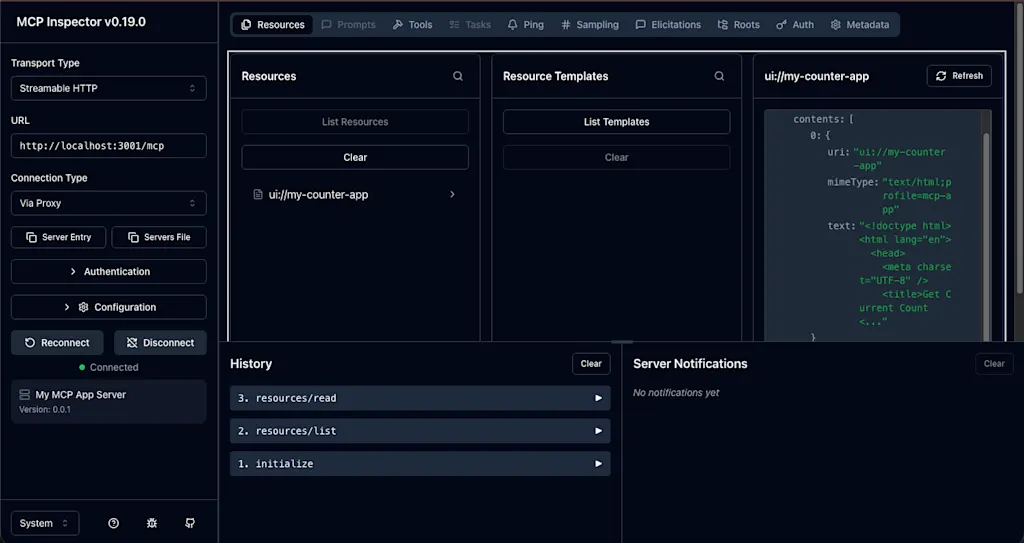
Task: Click the gear icon on the Metadata tab
Action: click(x=835, y=25)
